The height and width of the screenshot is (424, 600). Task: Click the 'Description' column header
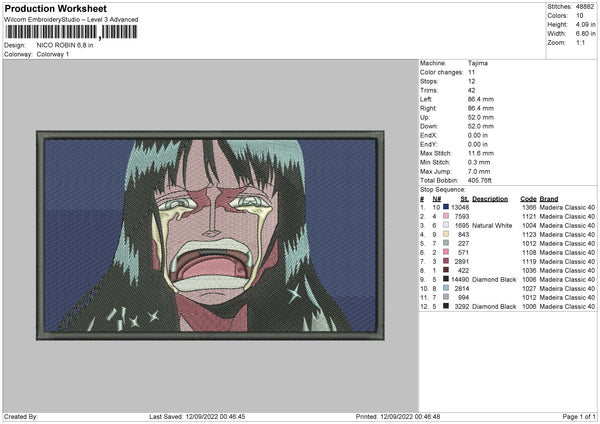pyautogui.click(x=490, y=199)
